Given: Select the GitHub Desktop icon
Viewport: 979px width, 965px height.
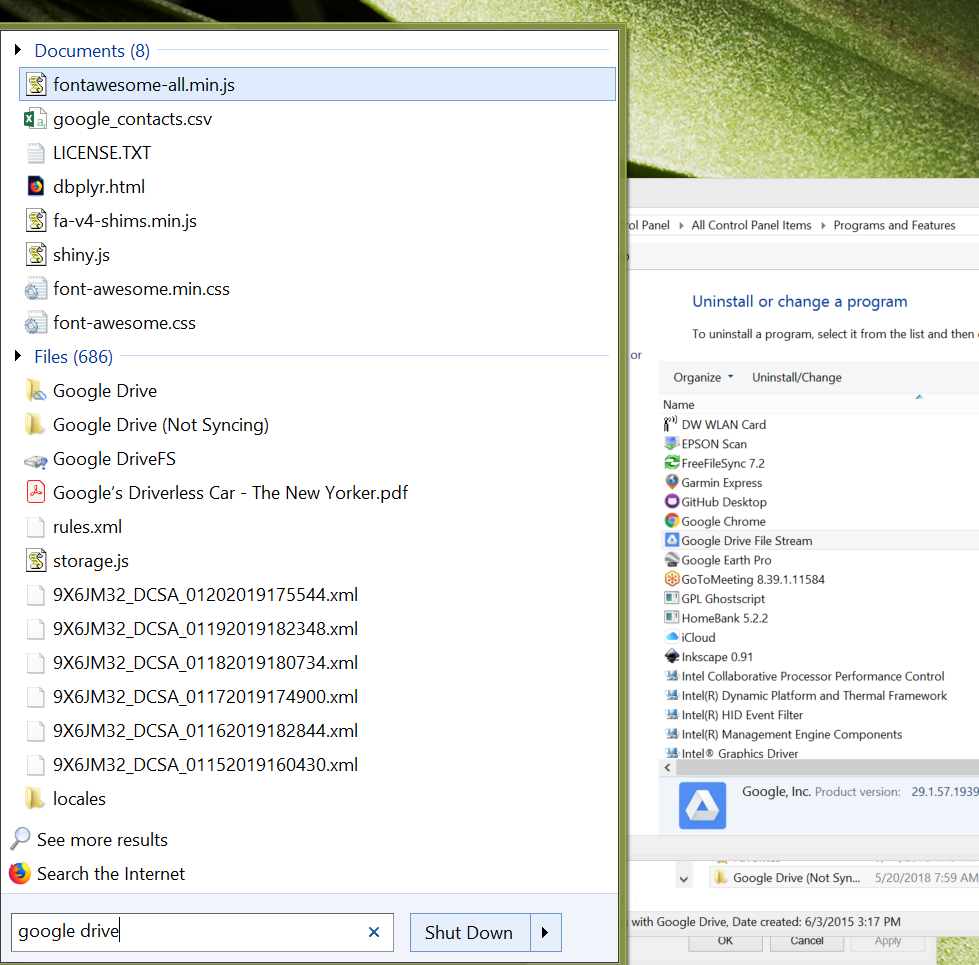Looking at the screenshot, I should (674, 501).
